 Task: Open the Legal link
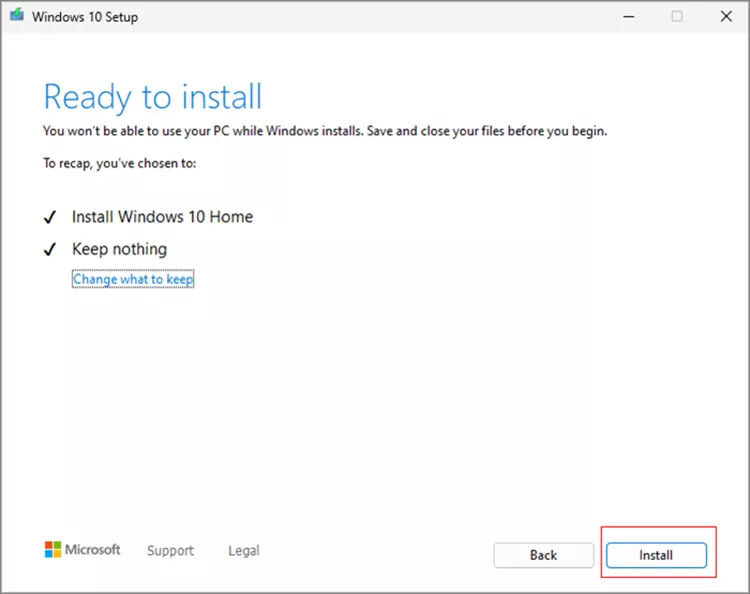point(244,550)
